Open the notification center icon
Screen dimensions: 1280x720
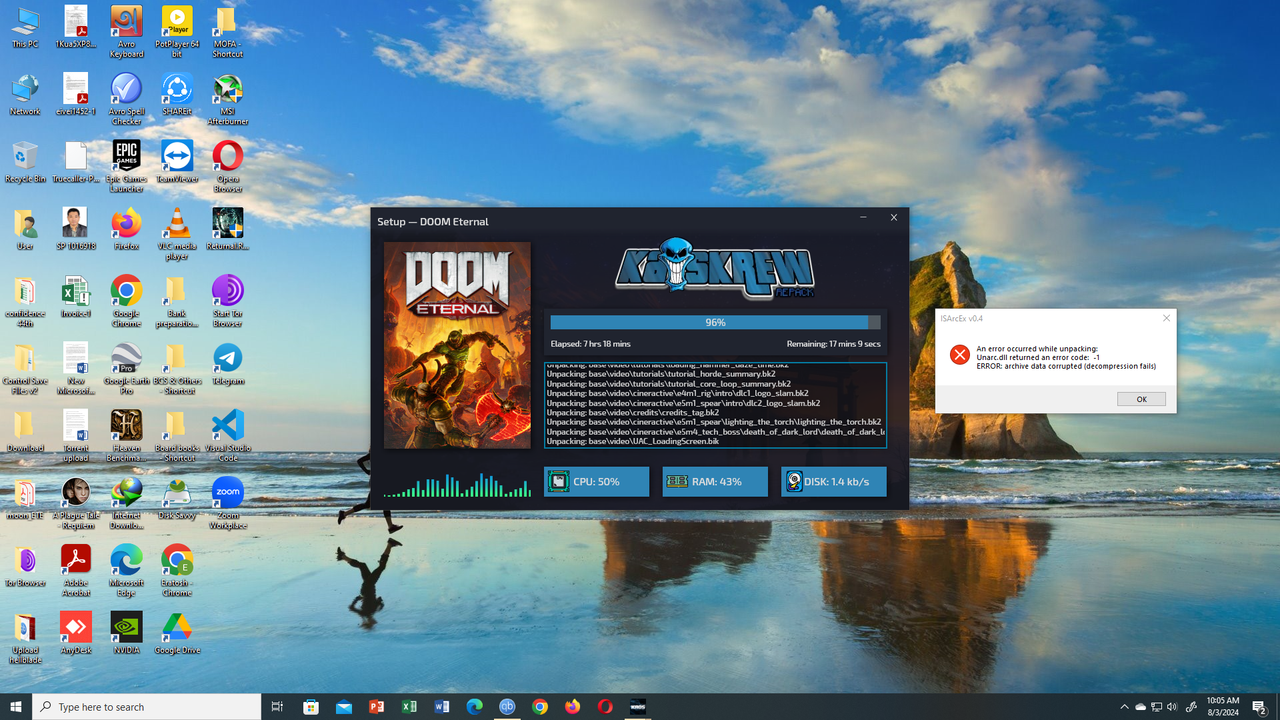tap(1259, 707)
